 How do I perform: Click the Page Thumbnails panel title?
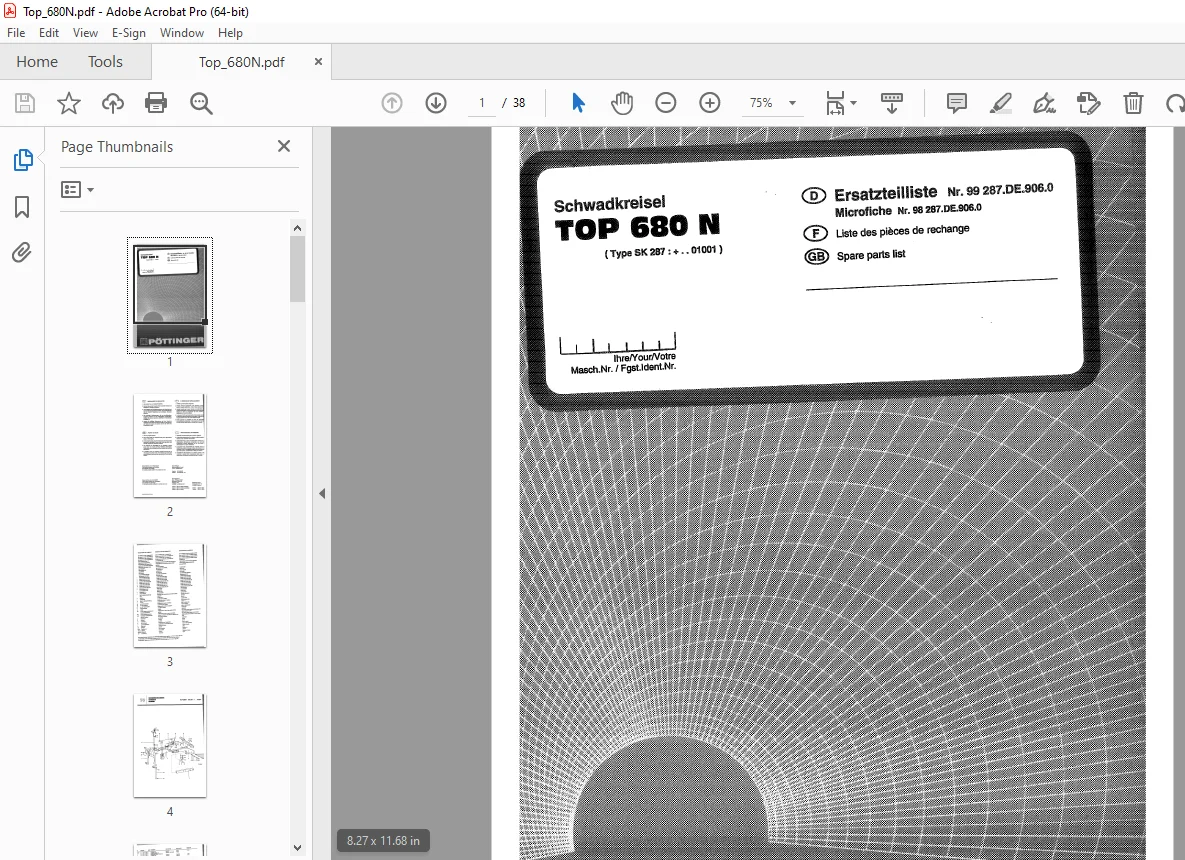(x=117, y=147)
